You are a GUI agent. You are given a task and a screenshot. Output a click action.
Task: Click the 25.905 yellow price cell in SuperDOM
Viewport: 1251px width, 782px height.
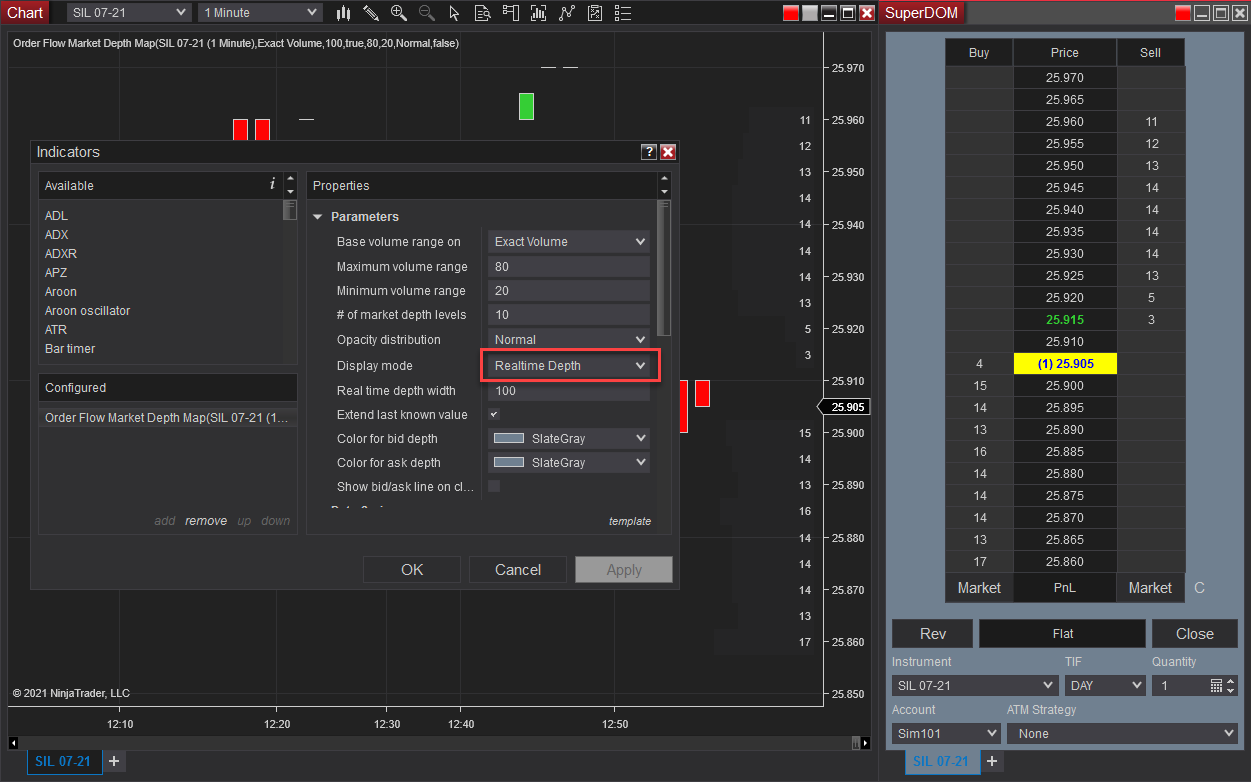(x=1065, y=364)
